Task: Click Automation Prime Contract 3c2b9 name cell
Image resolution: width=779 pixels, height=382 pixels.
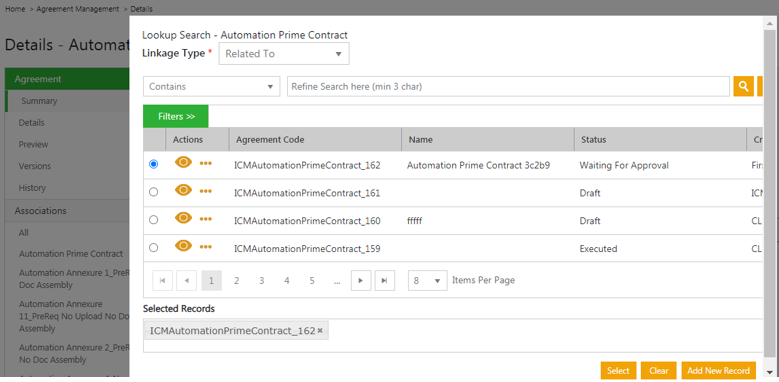Action: 478,165
